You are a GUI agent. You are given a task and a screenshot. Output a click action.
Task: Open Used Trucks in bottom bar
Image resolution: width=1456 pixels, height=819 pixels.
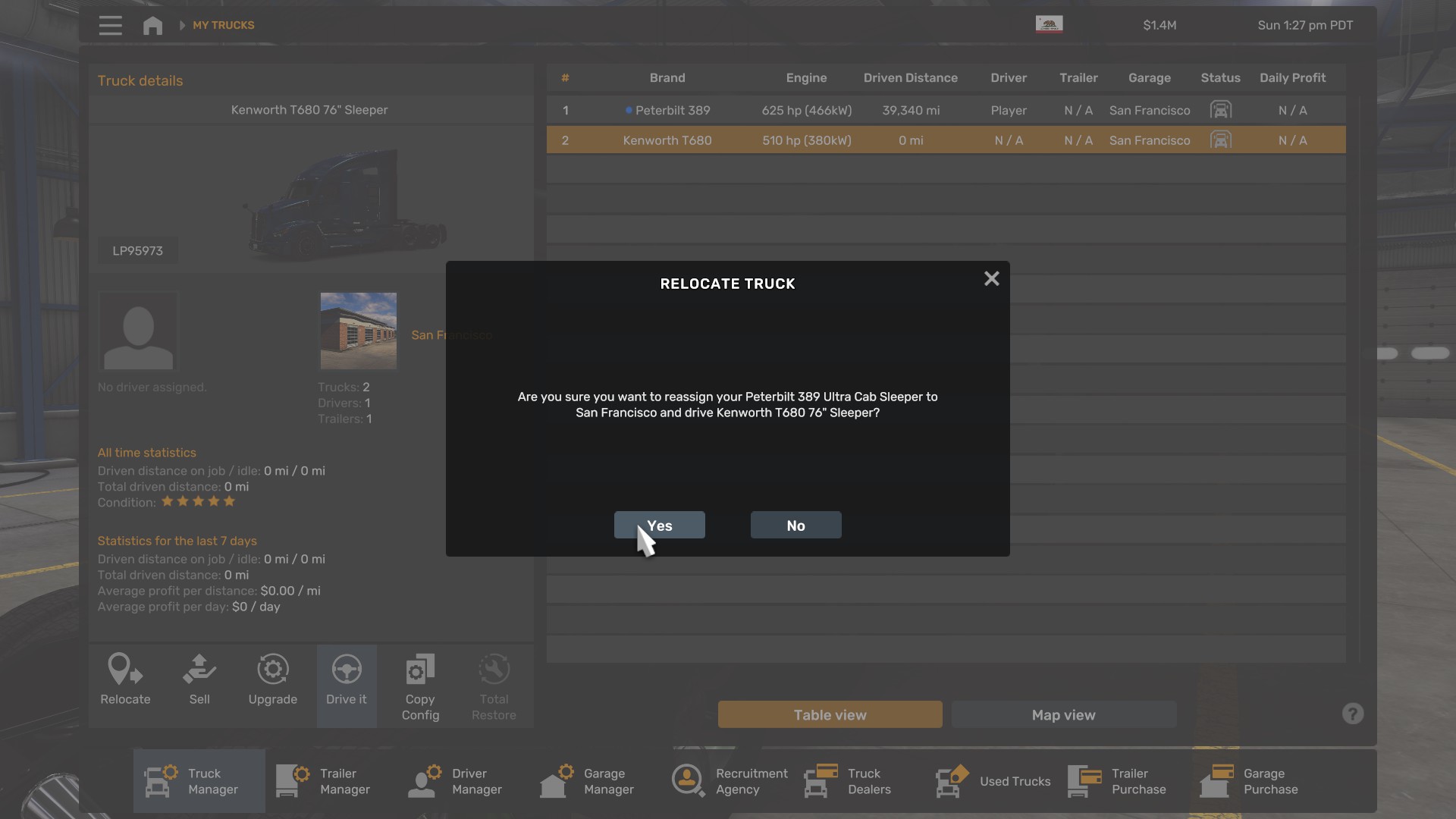[991, 781]
